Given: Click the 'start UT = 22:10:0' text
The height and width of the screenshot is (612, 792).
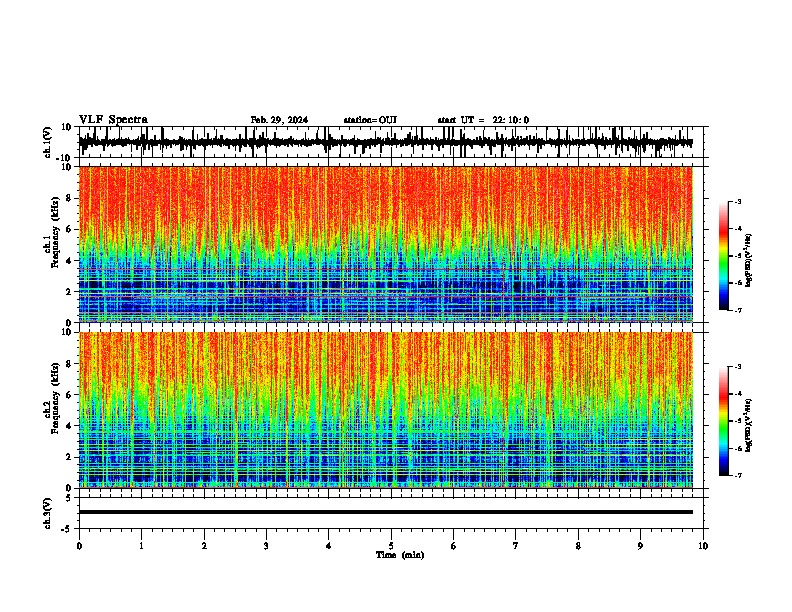Looking at the screenshot, I should tap(483, 120).
